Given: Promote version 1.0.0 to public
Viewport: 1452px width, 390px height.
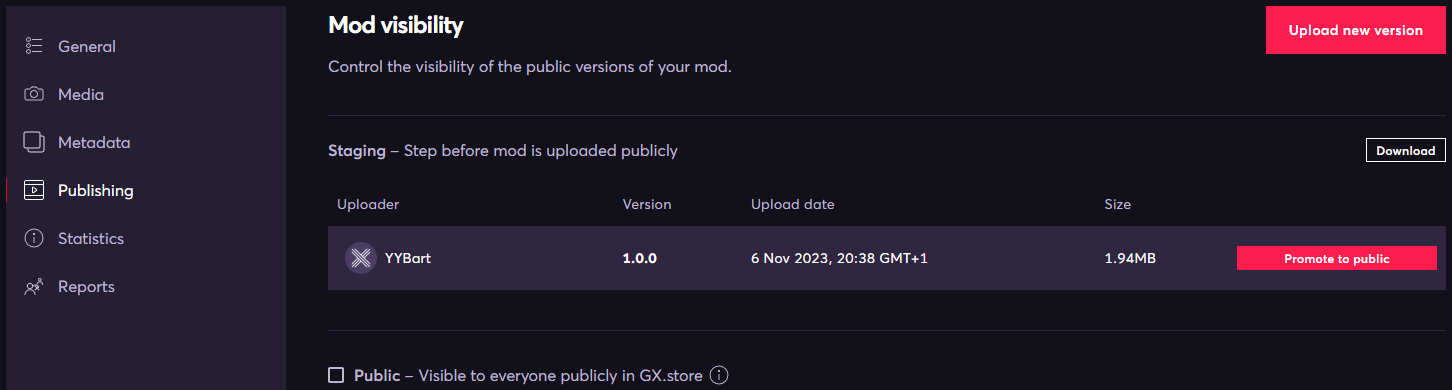Looking at the screenshot, I should [x=1337, y=258].
